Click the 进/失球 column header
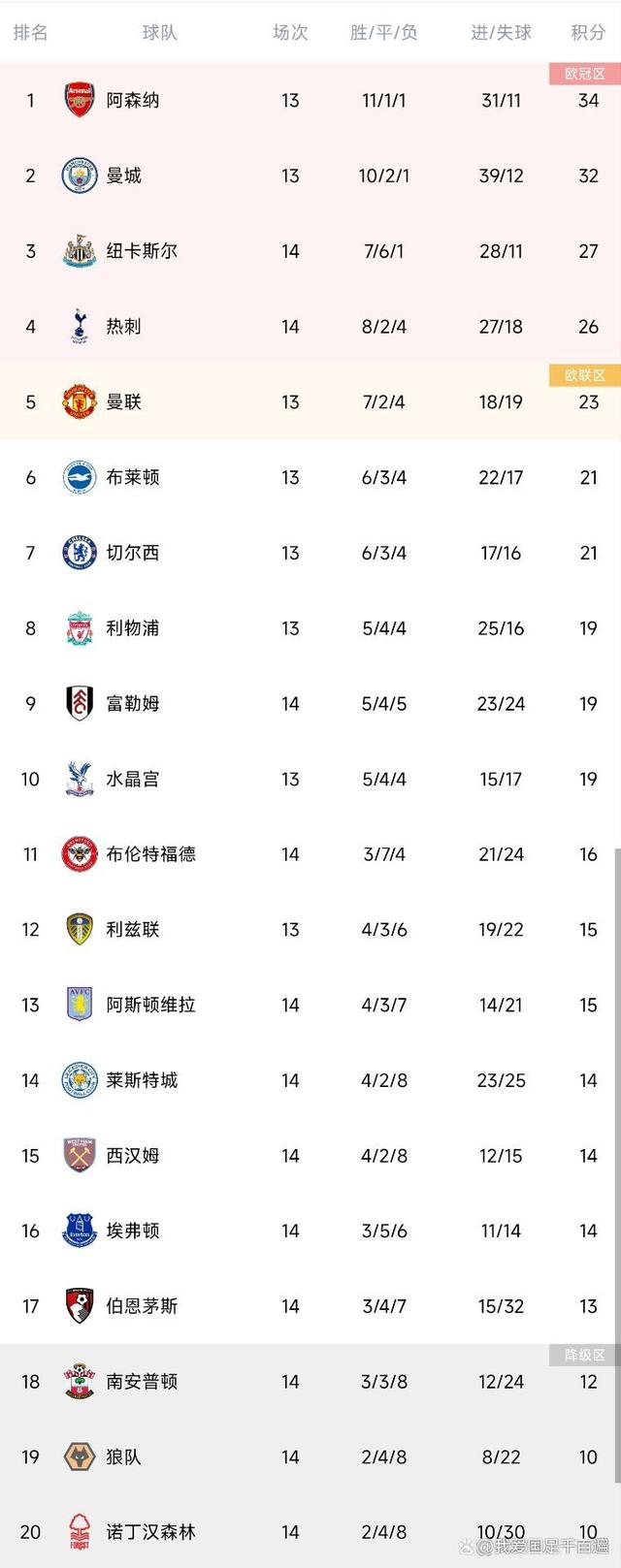The width and height of the screenshot is (621, 1568). coord(500,32)
